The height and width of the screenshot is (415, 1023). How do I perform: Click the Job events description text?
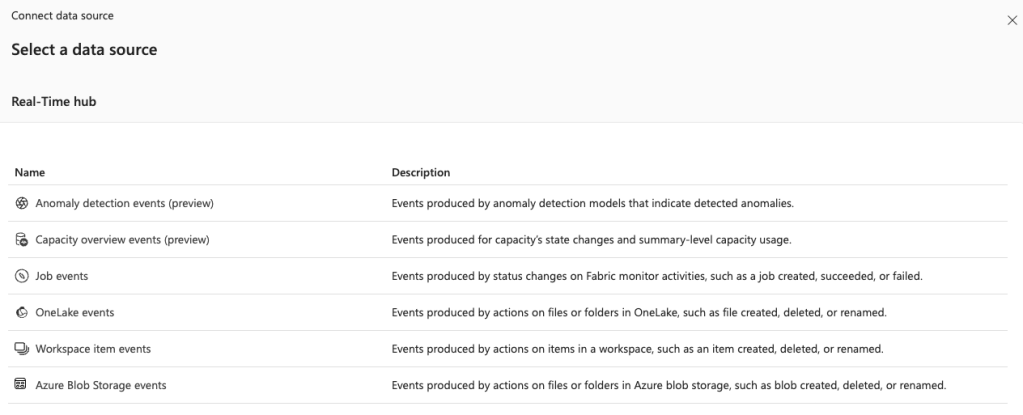(655, 276)
